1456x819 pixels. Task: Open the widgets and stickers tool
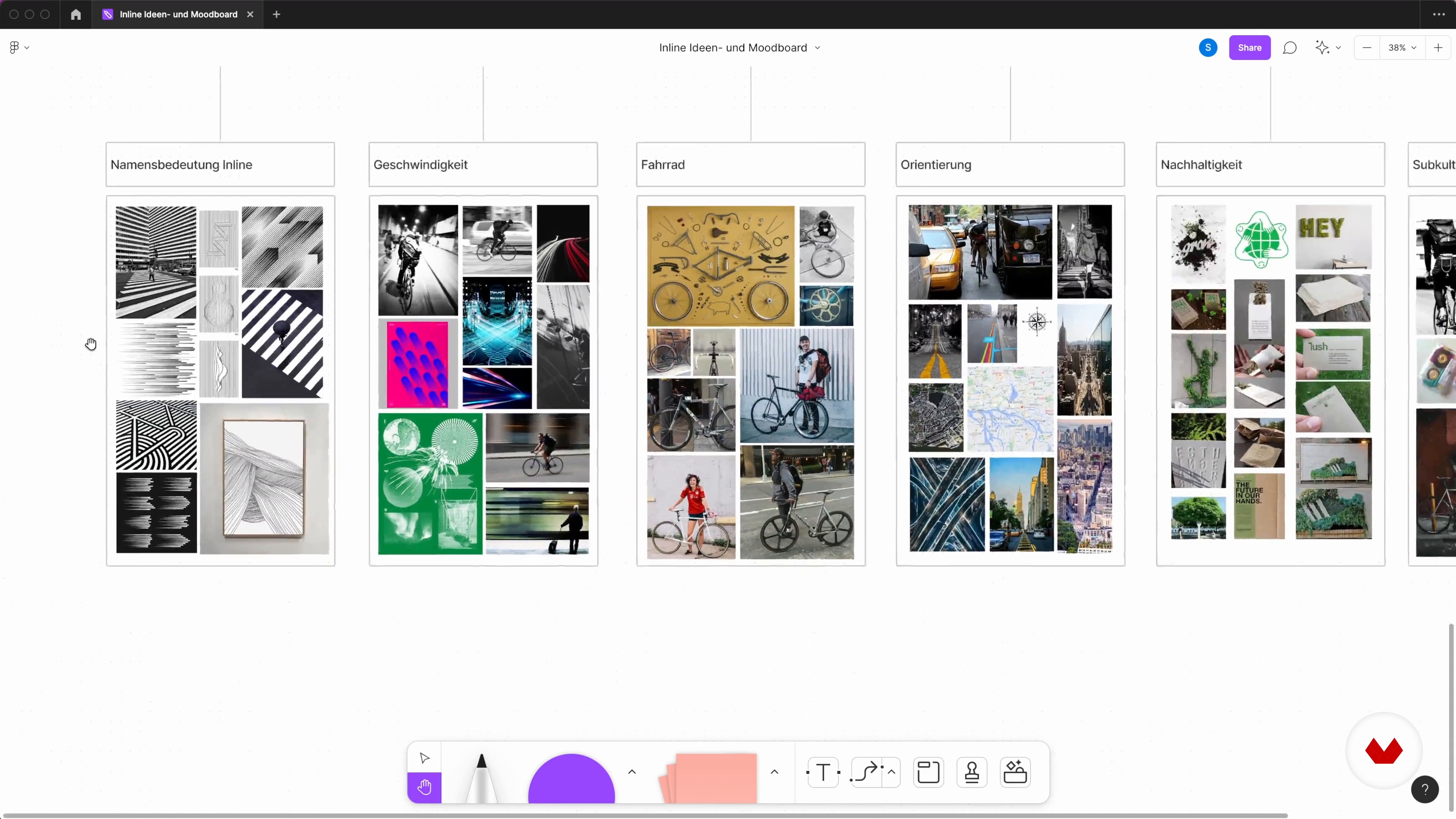[x=1015, y=772]
